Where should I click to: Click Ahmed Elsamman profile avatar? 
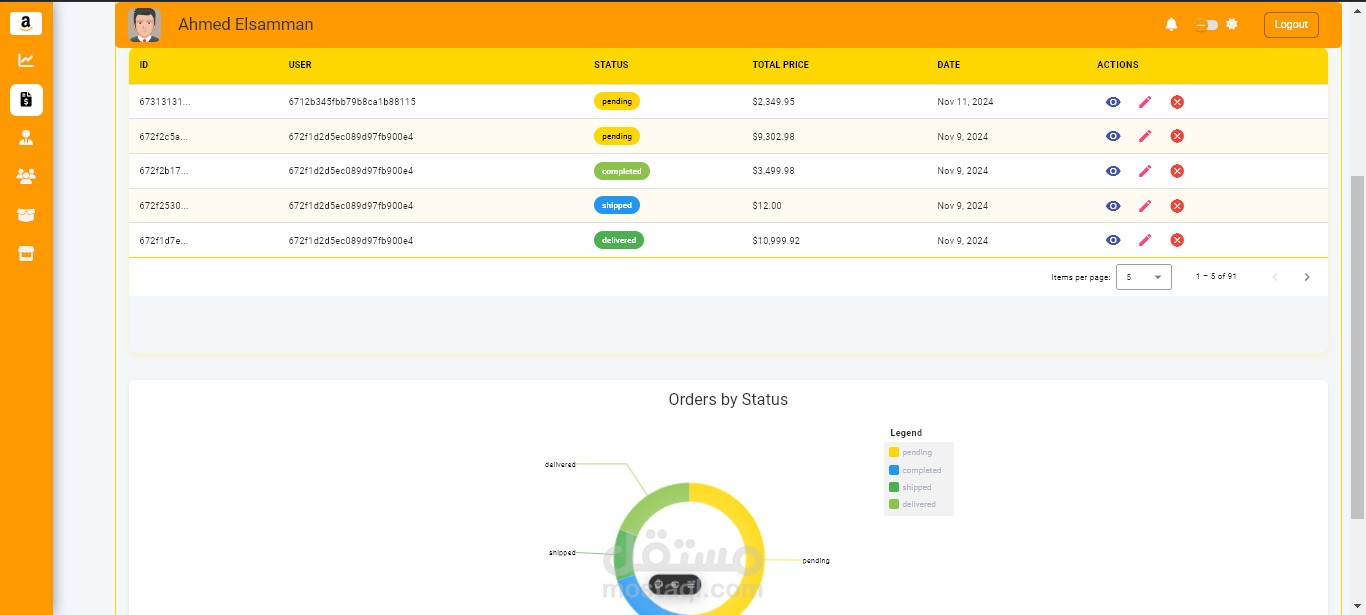point(145,24)
